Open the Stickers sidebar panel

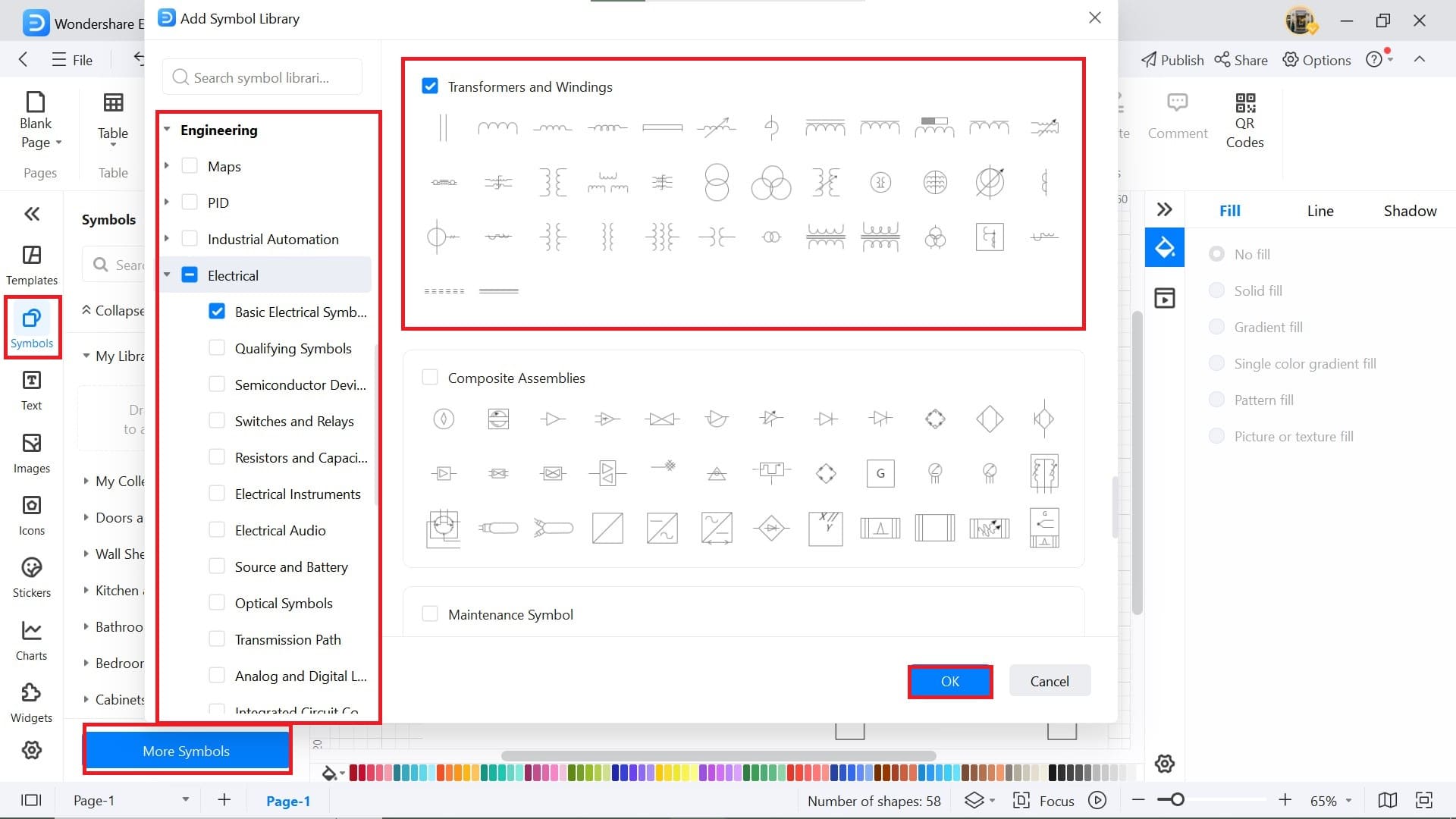click(x=32, y=578)
